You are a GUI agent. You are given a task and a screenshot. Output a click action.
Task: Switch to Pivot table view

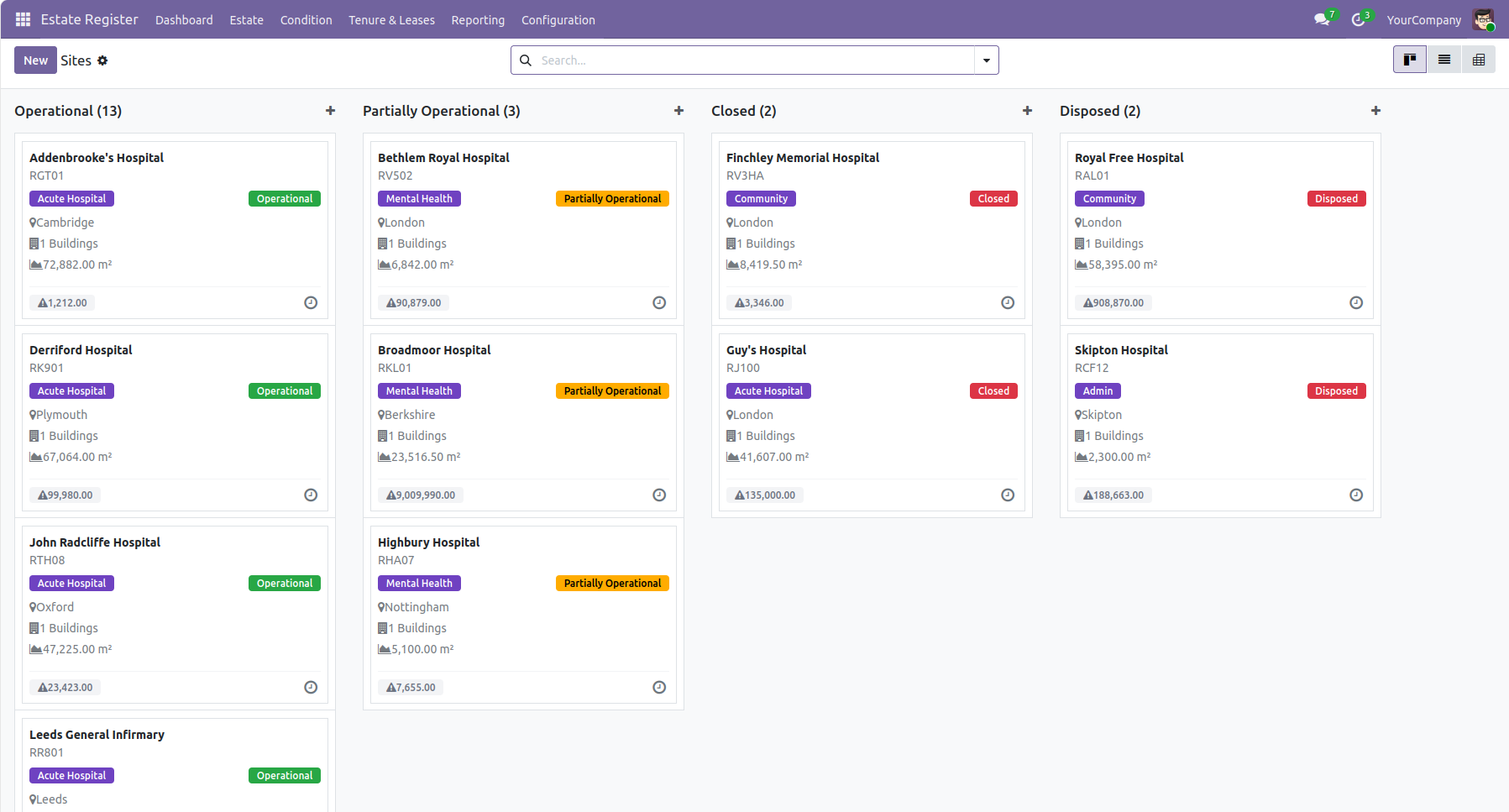tap(1479, 60)
